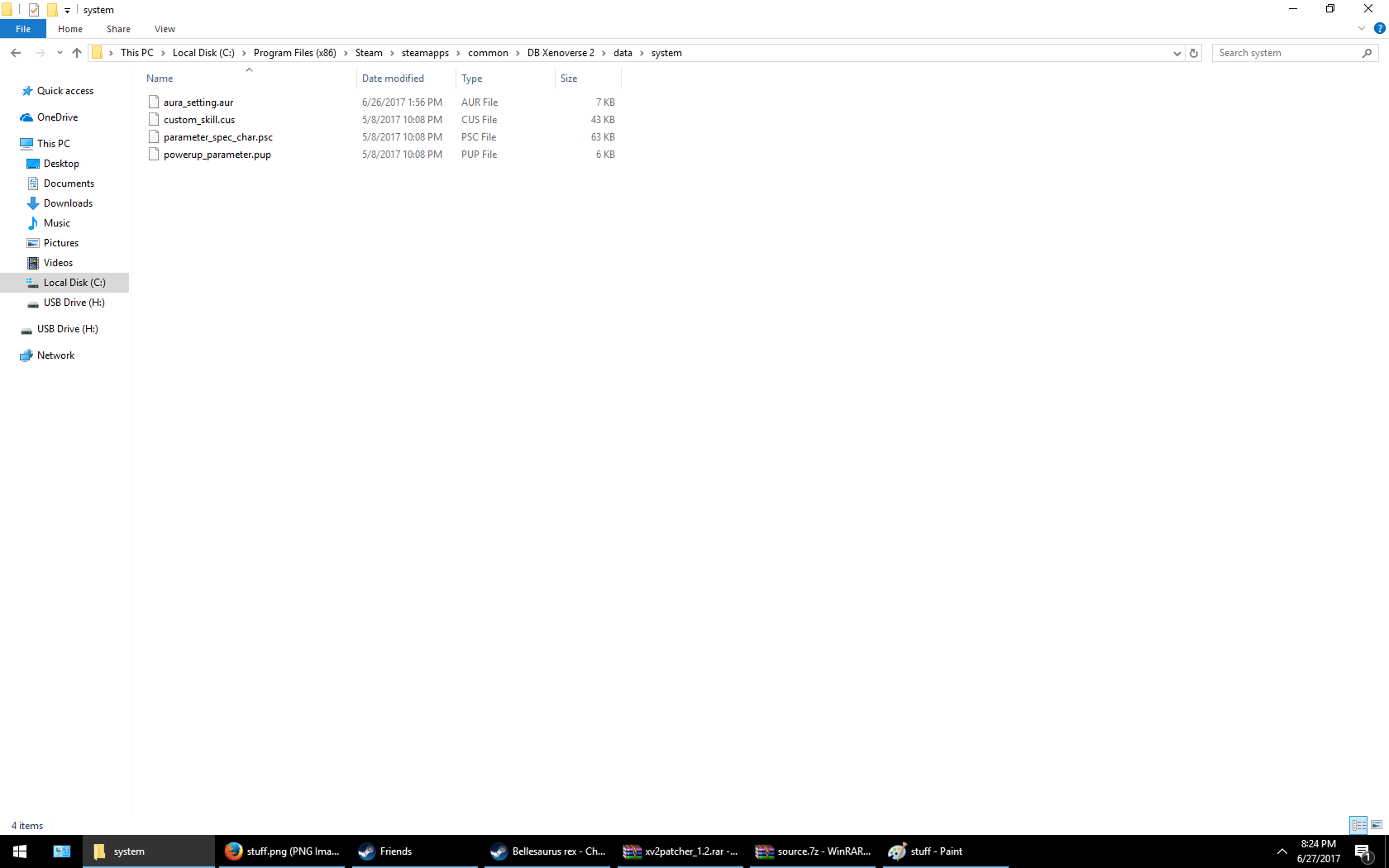The height and width of the screenshot is (868, 1389).
Task: Click the parameter_spec_char.psc file icon
Action: coord(154,136)
